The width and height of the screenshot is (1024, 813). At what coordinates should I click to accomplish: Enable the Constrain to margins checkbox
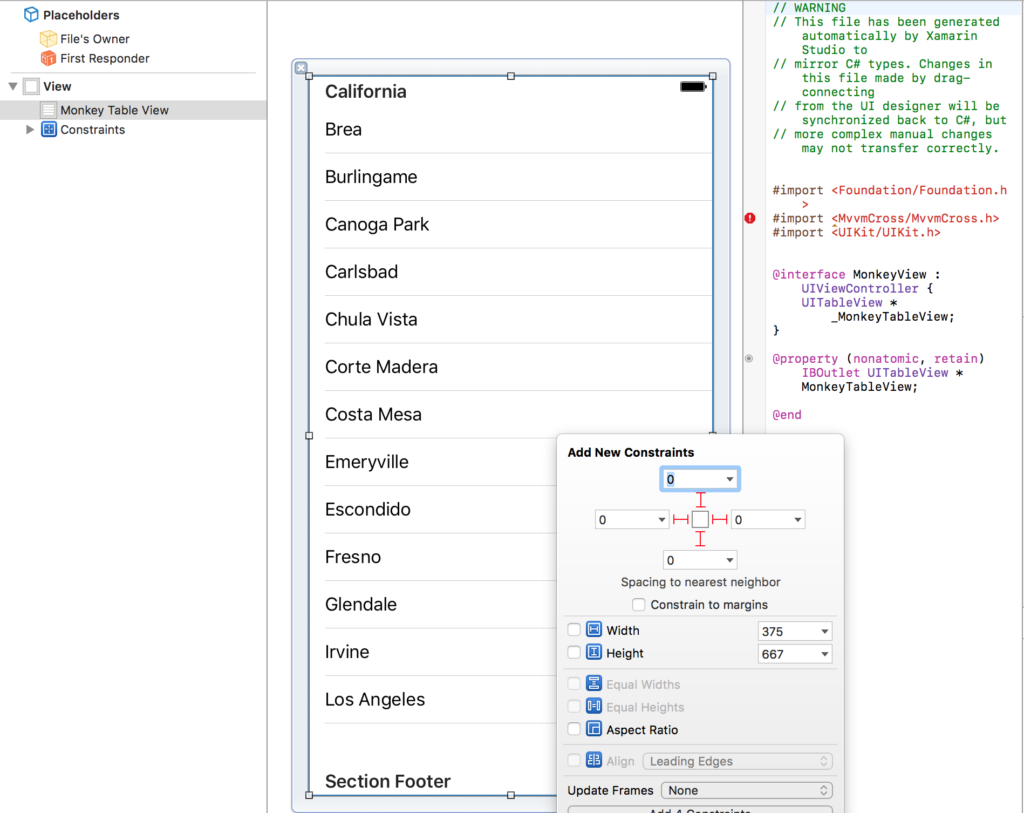638,604
